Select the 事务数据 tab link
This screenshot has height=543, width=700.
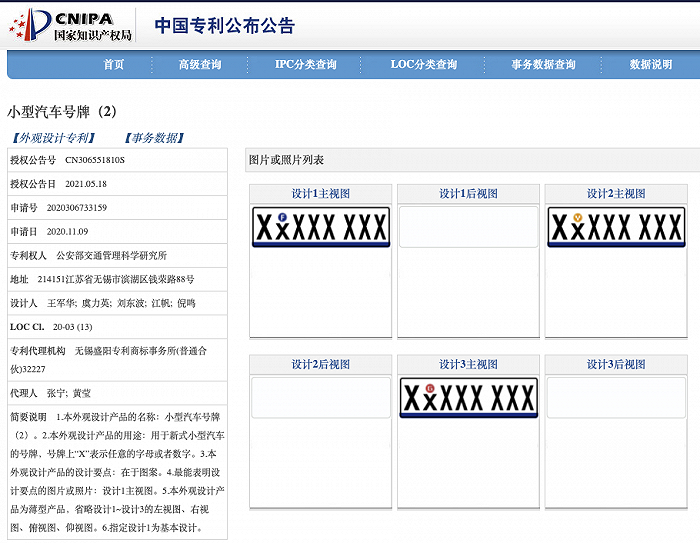(x=154, y=138)
